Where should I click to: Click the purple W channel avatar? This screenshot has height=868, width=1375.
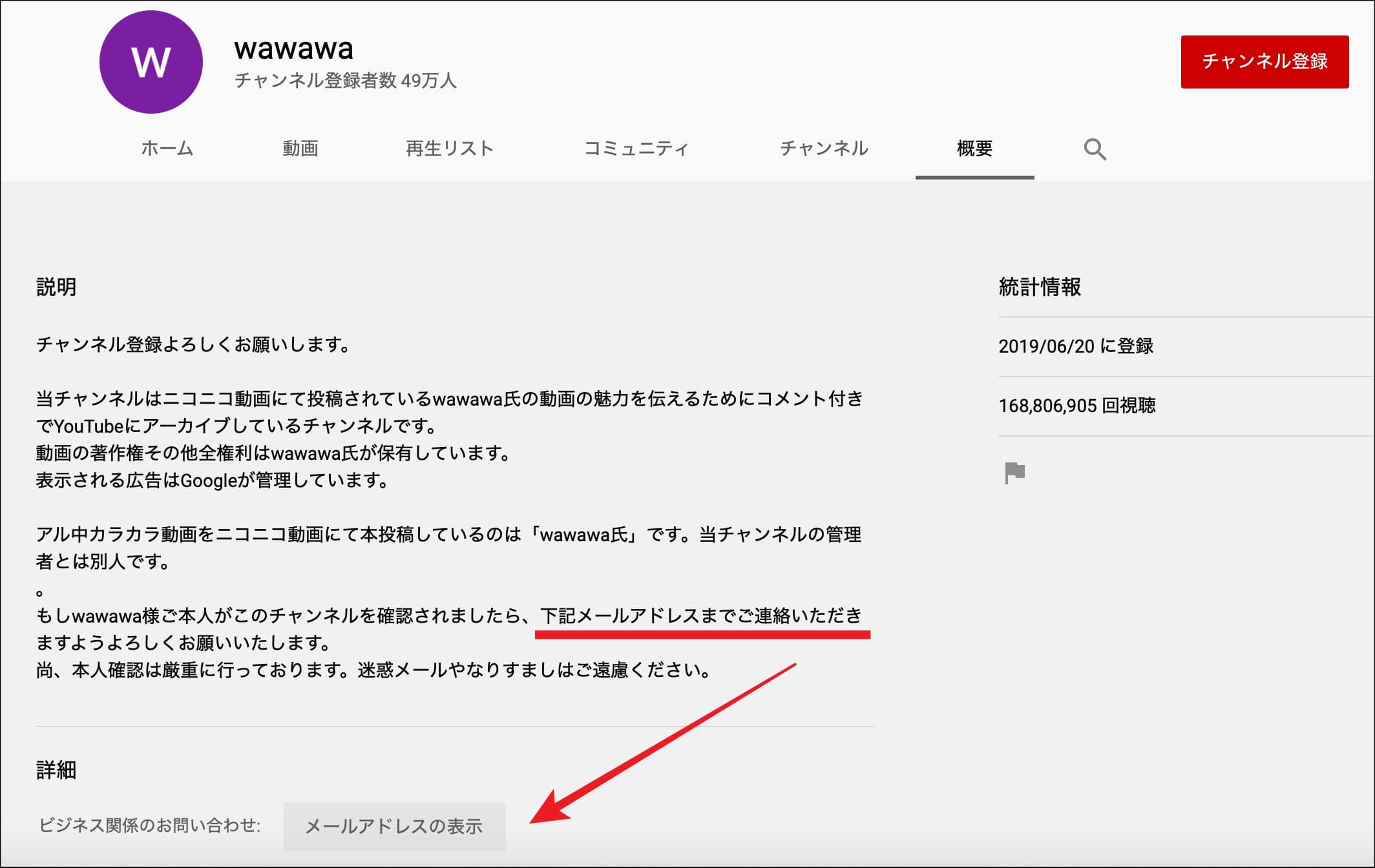pyautogui.click(x=151, y=62)
